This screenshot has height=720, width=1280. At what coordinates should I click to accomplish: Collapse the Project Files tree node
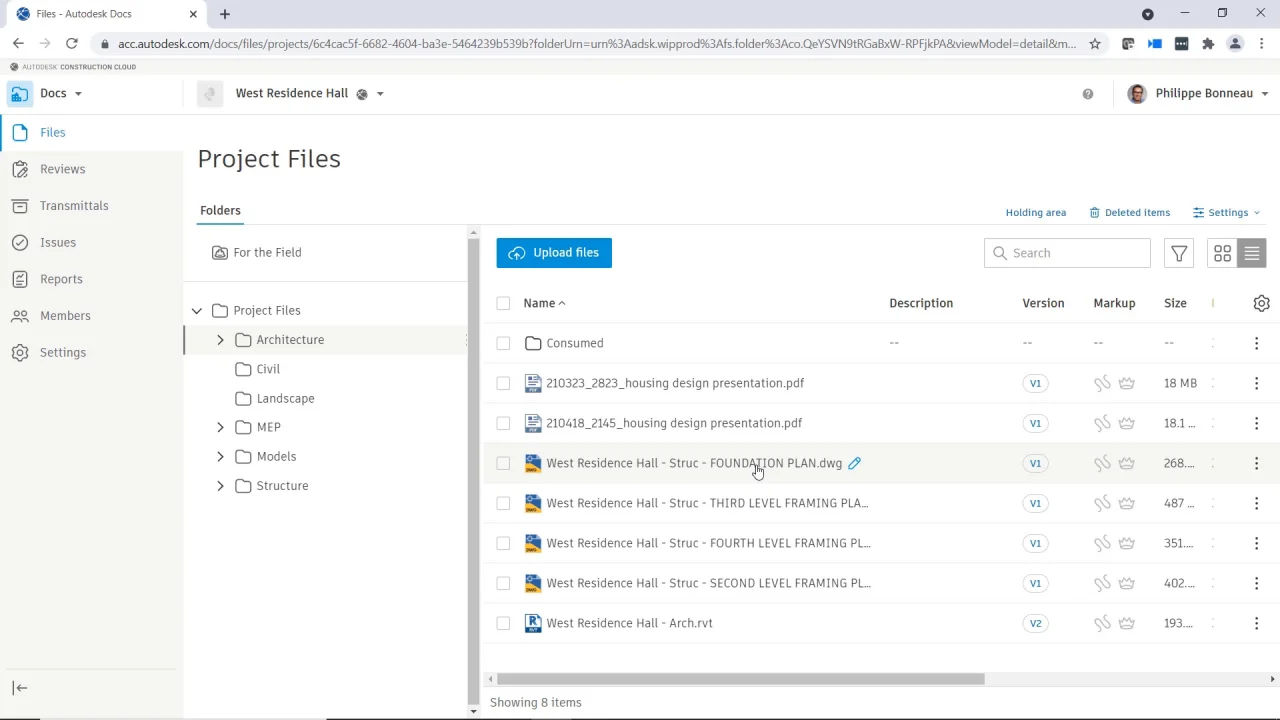[x=197, y=311]
